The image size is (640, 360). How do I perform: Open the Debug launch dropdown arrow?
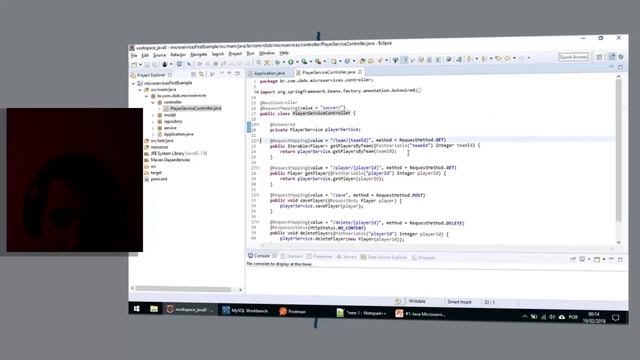pos(284,62)
